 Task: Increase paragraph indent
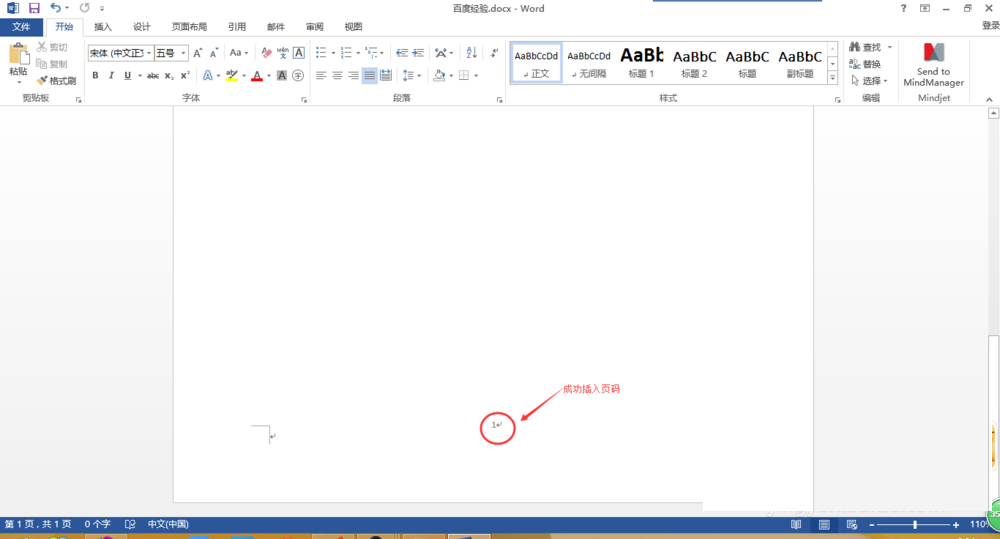pos(418,53)
